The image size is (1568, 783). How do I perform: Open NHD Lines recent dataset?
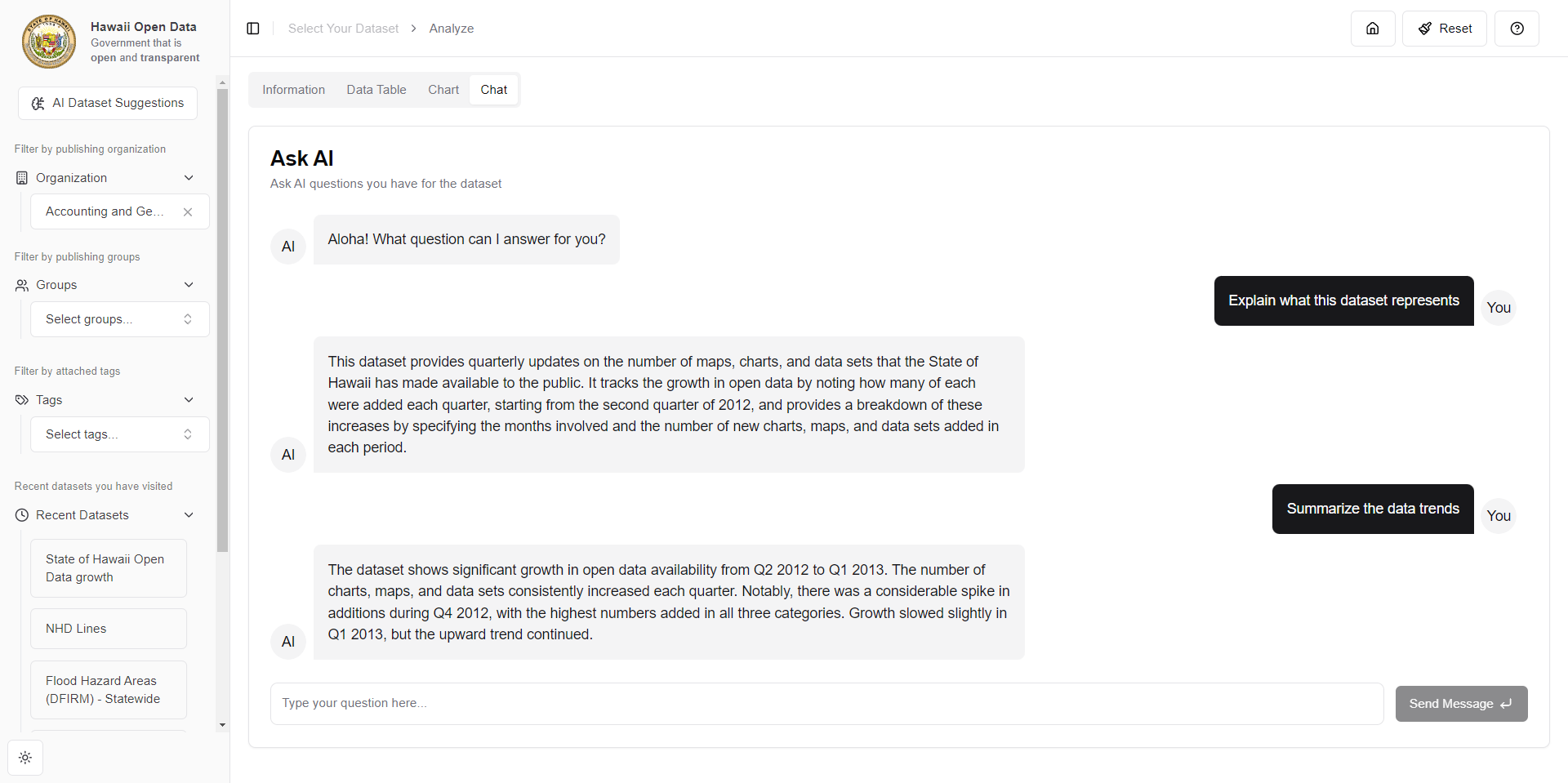click(109, 629)
